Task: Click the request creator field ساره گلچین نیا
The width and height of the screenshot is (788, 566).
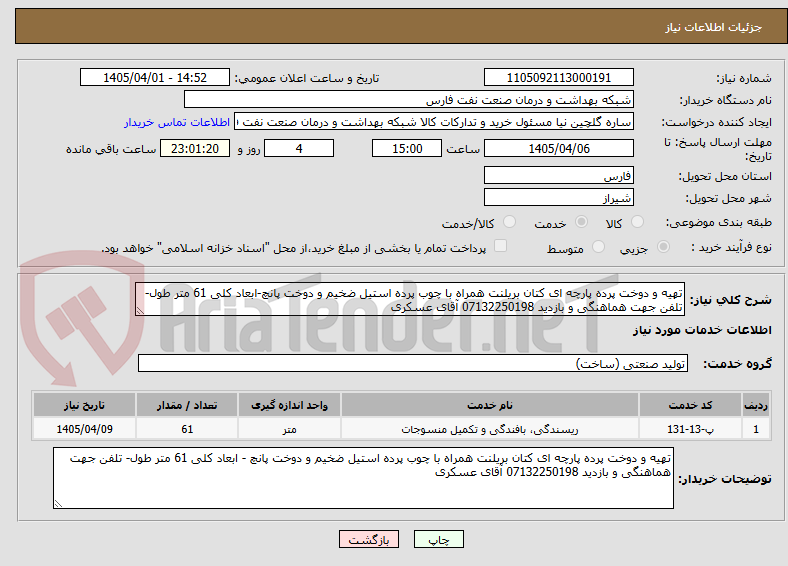Action: click(x=434, y=122)
